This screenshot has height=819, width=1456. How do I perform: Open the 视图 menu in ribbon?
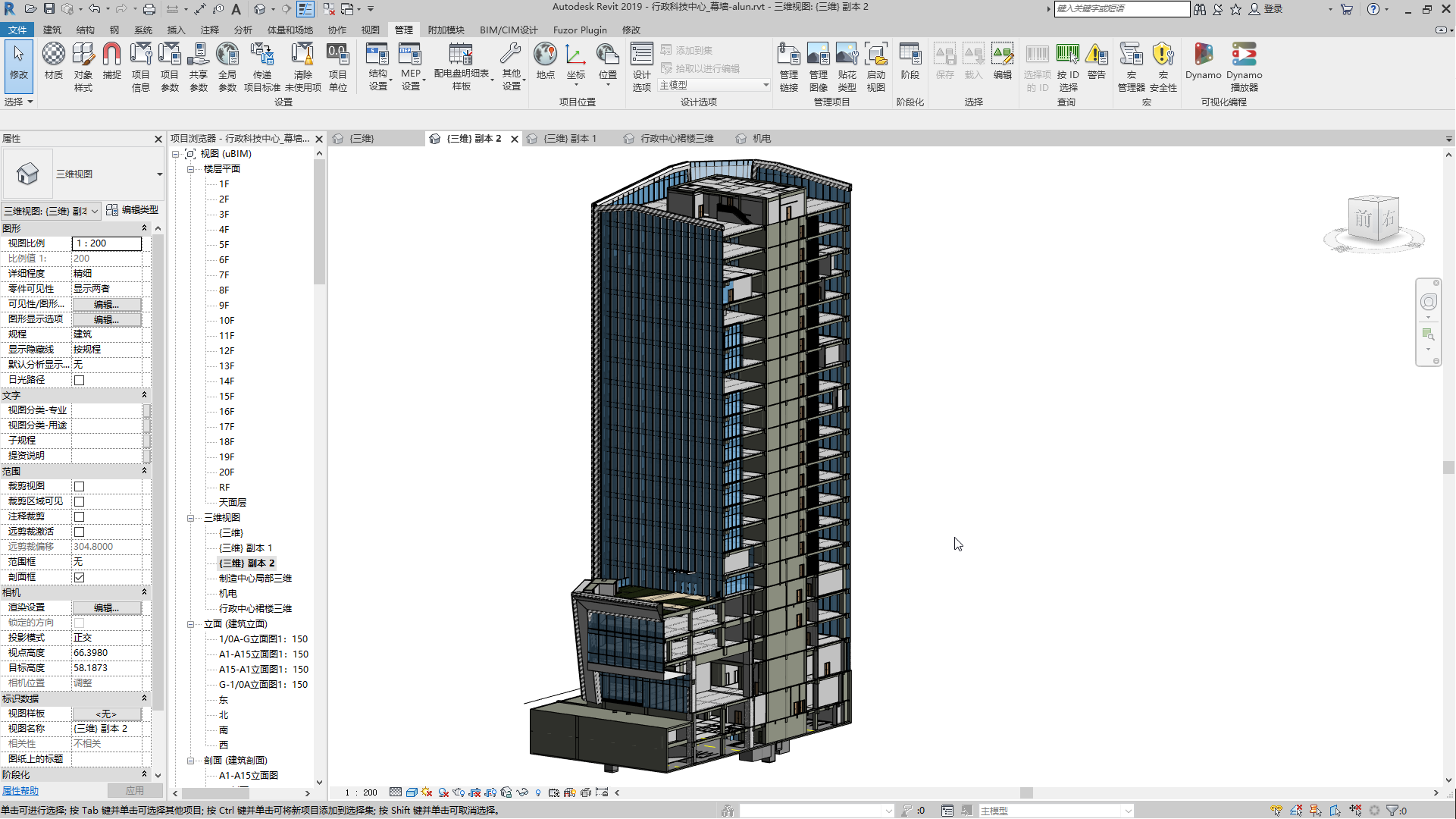click(x=370, y=29)
